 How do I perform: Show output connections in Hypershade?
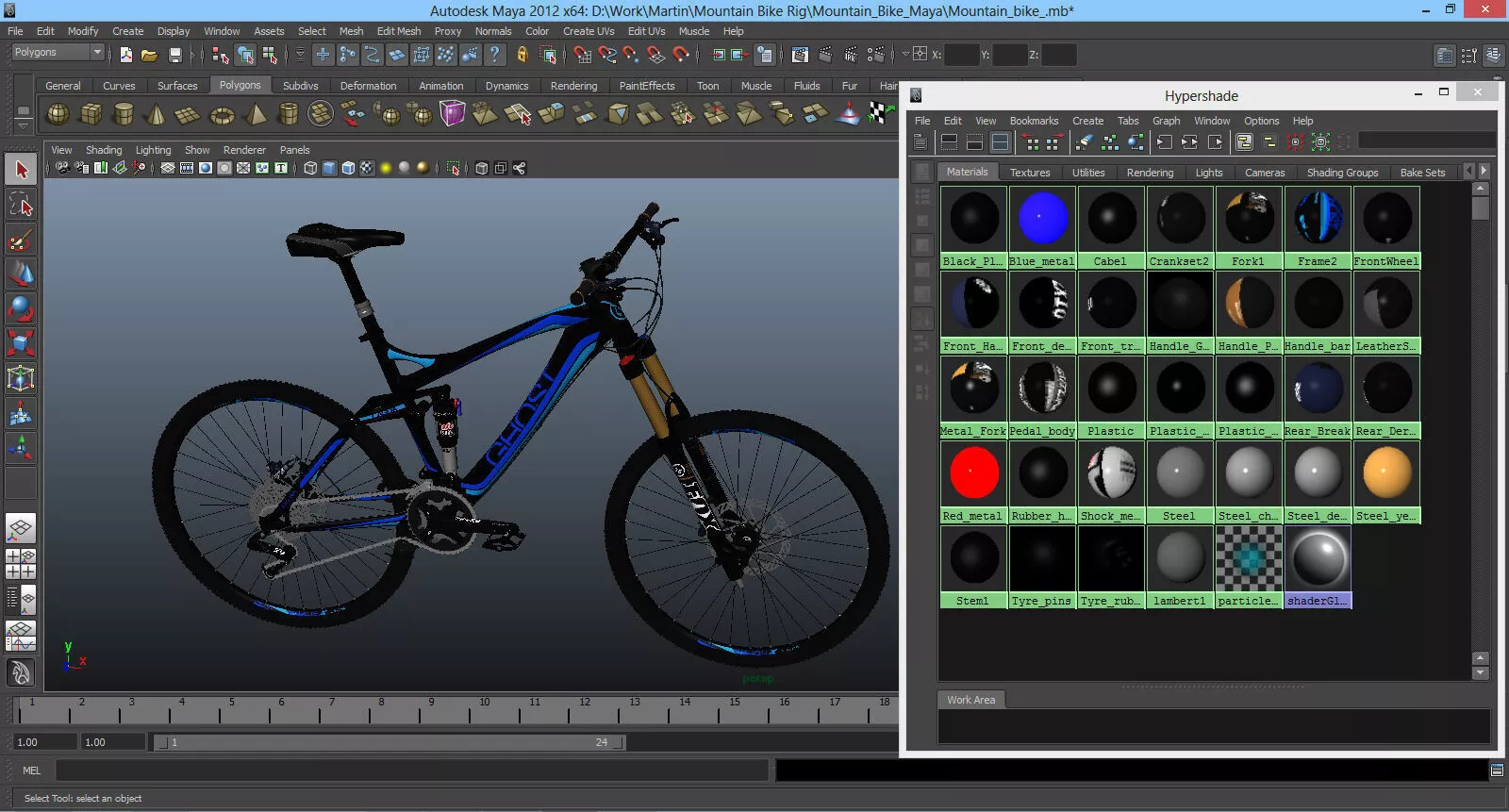1216,142
